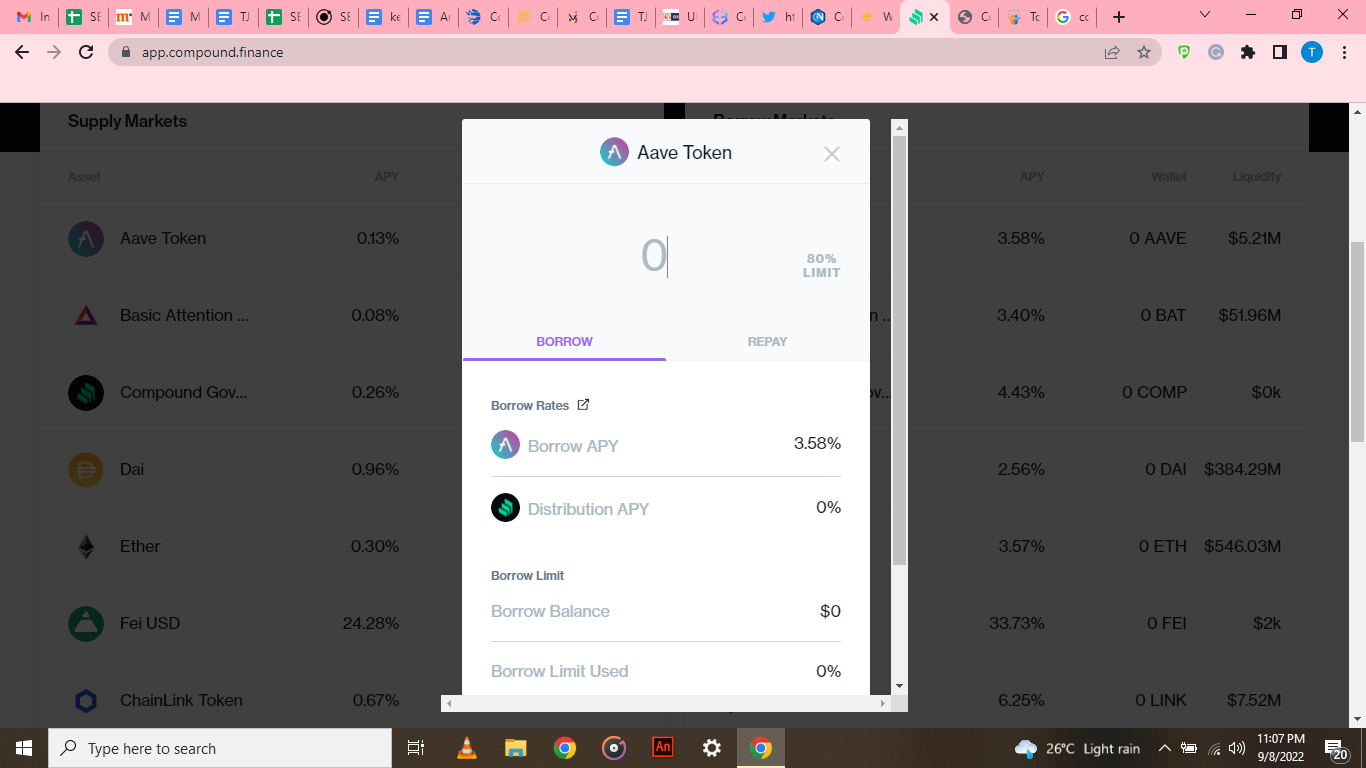Select the 'Ether' supply market name
This screenshot has height=768, width=1366.
[x=140, y=546]
